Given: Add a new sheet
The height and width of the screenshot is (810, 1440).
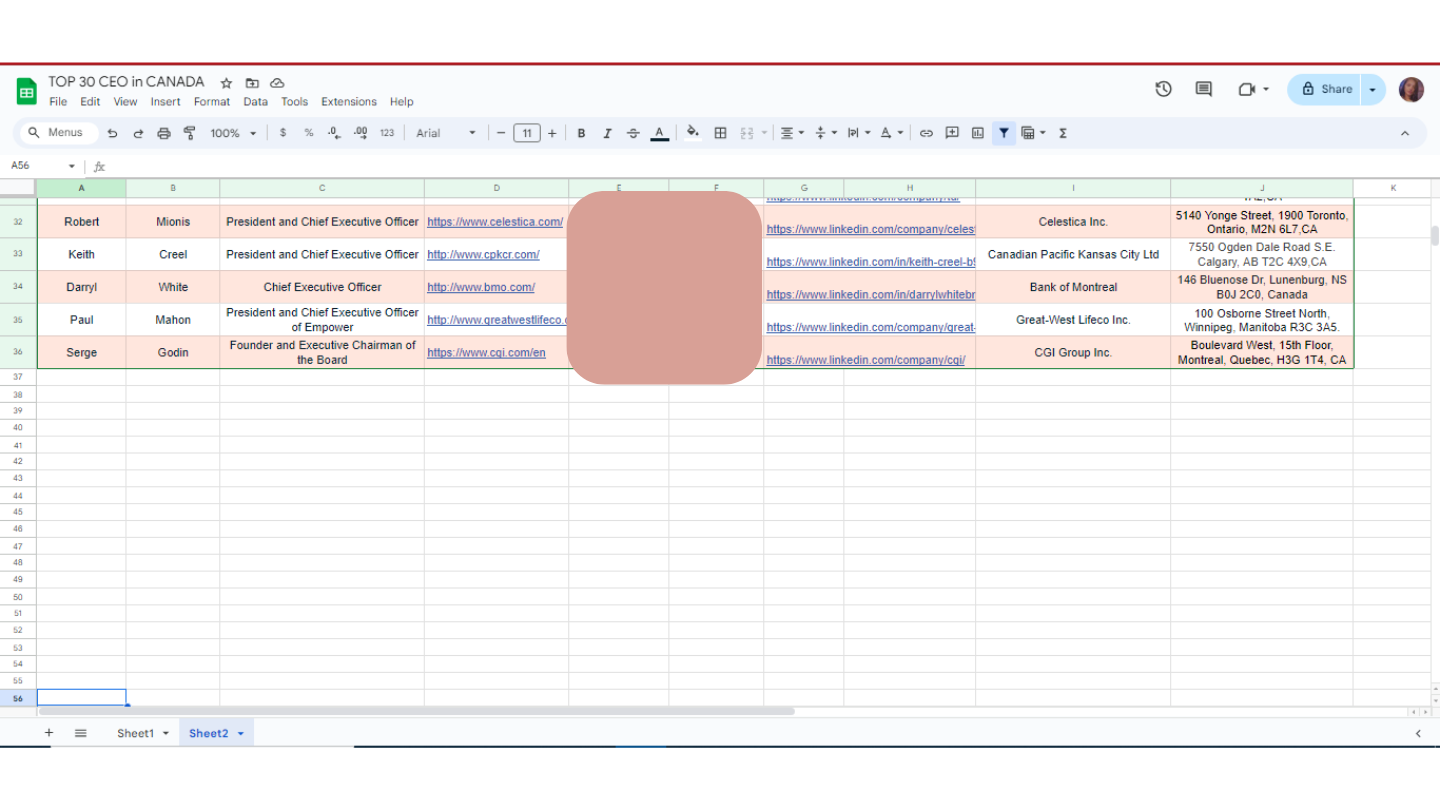Looking at the screenshot, I should point(48,733).
